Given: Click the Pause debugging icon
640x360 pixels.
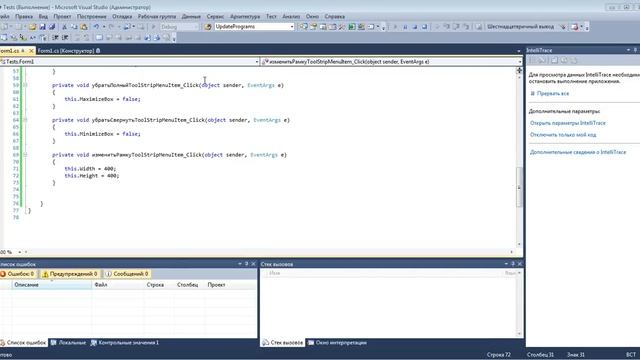Looking at the screenshot, I should (x=405, y=27).
